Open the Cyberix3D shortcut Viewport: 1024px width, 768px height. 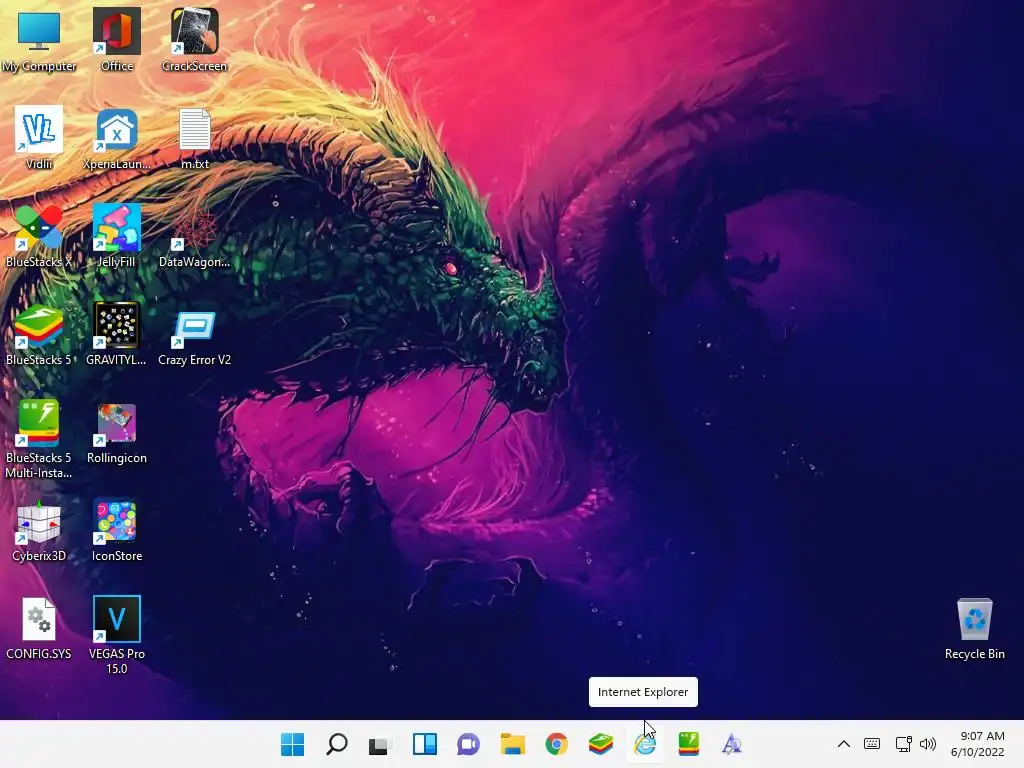click(x=39, y=530)
